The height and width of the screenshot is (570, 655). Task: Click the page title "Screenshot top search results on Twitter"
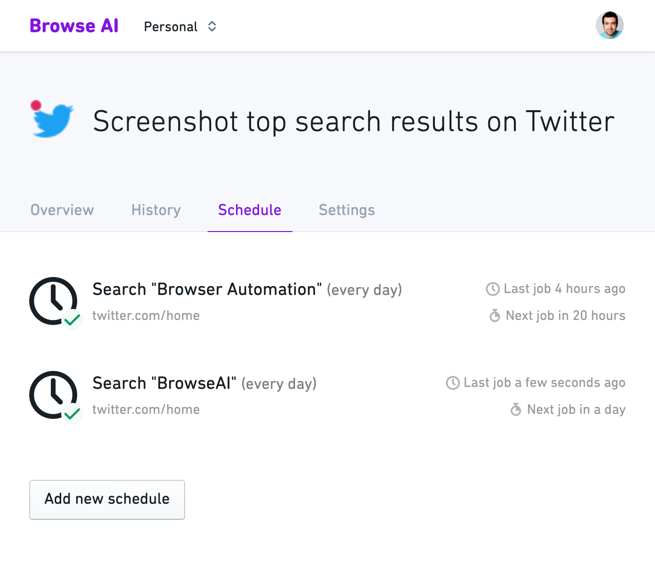point(353,122)
